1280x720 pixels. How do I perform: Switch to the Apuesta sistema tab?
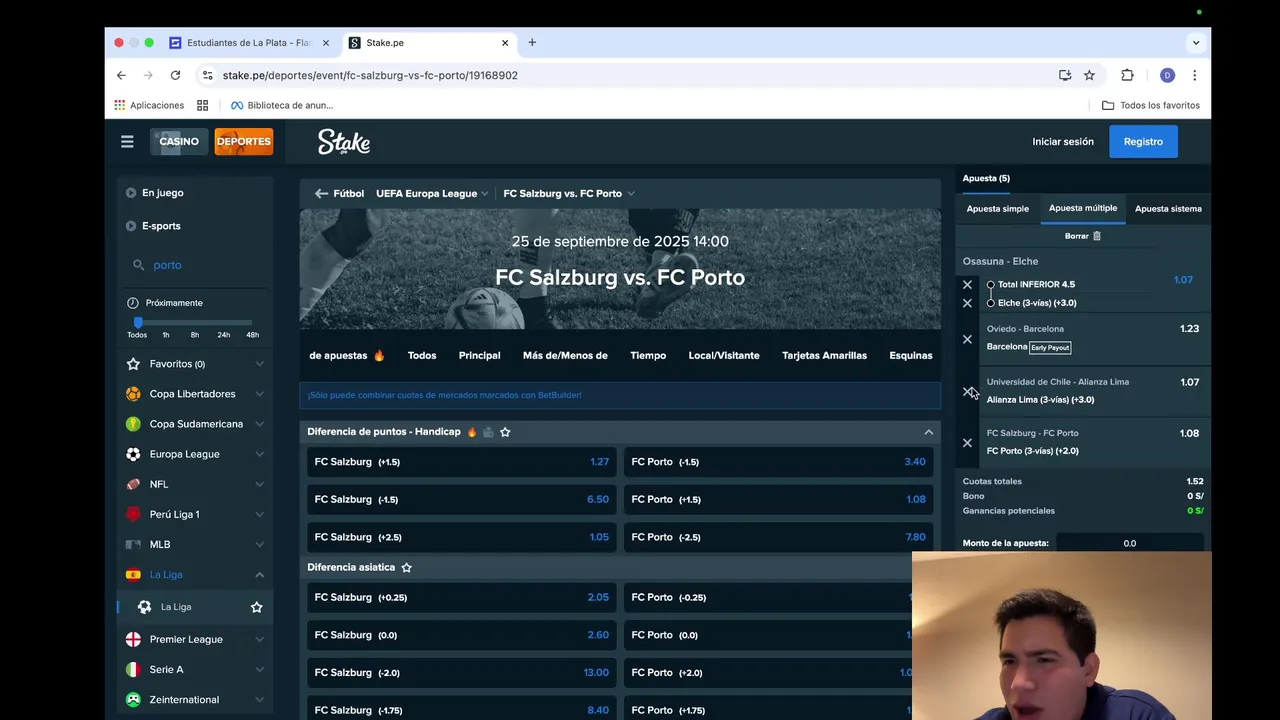(1168, 209)
